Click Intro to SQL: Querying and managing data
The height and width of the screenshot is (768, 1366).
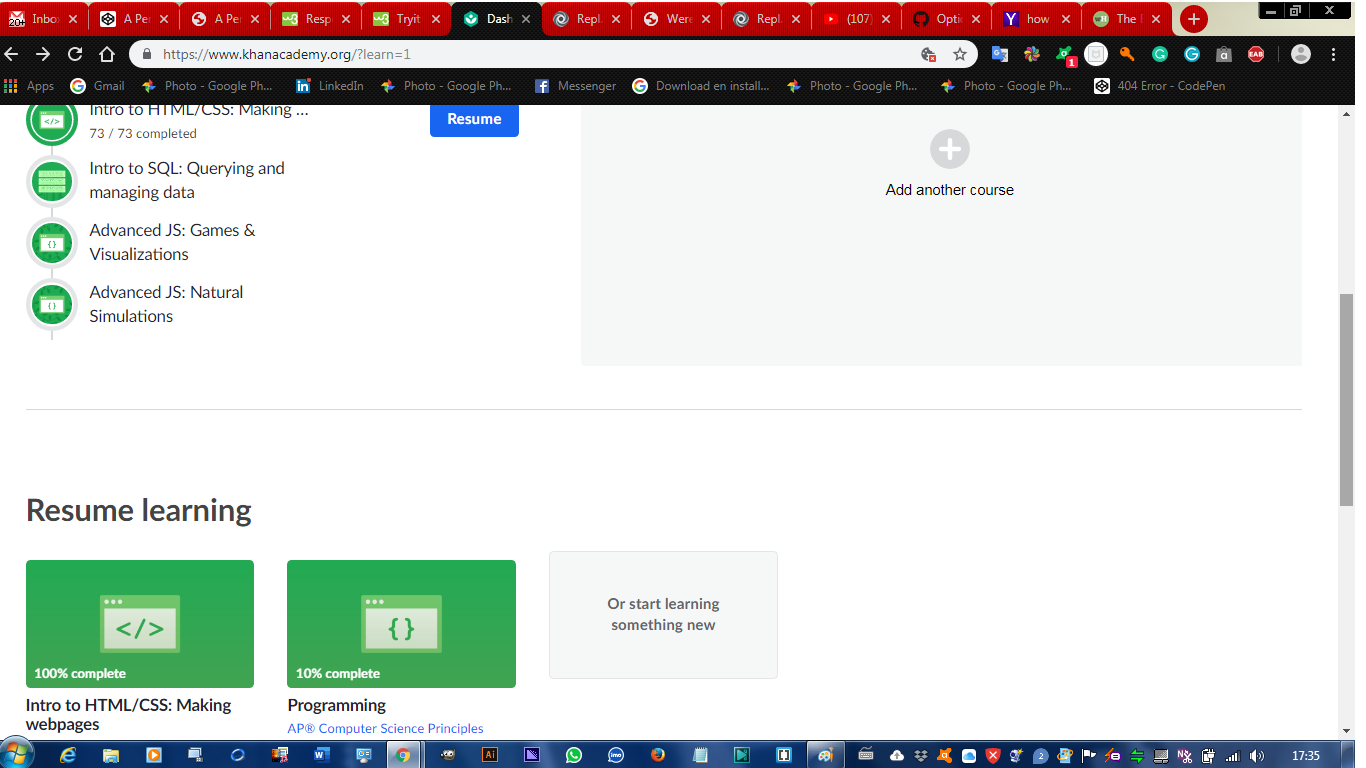(x=187, y=180)
